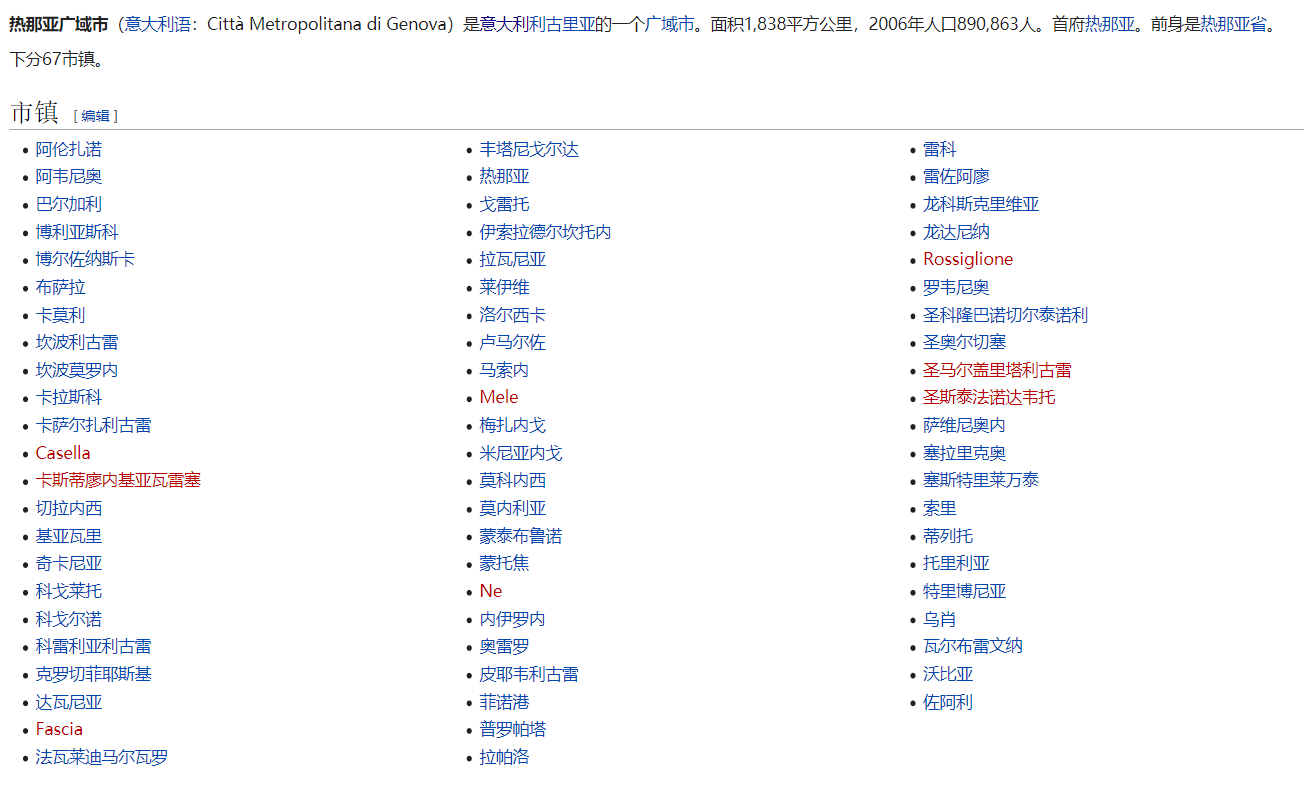The width and height of the screenshot is (1304, 788).
Task: Open the red 卡斯蒂廖内基亚瓦雷塞 link
Action: point(118,481)
